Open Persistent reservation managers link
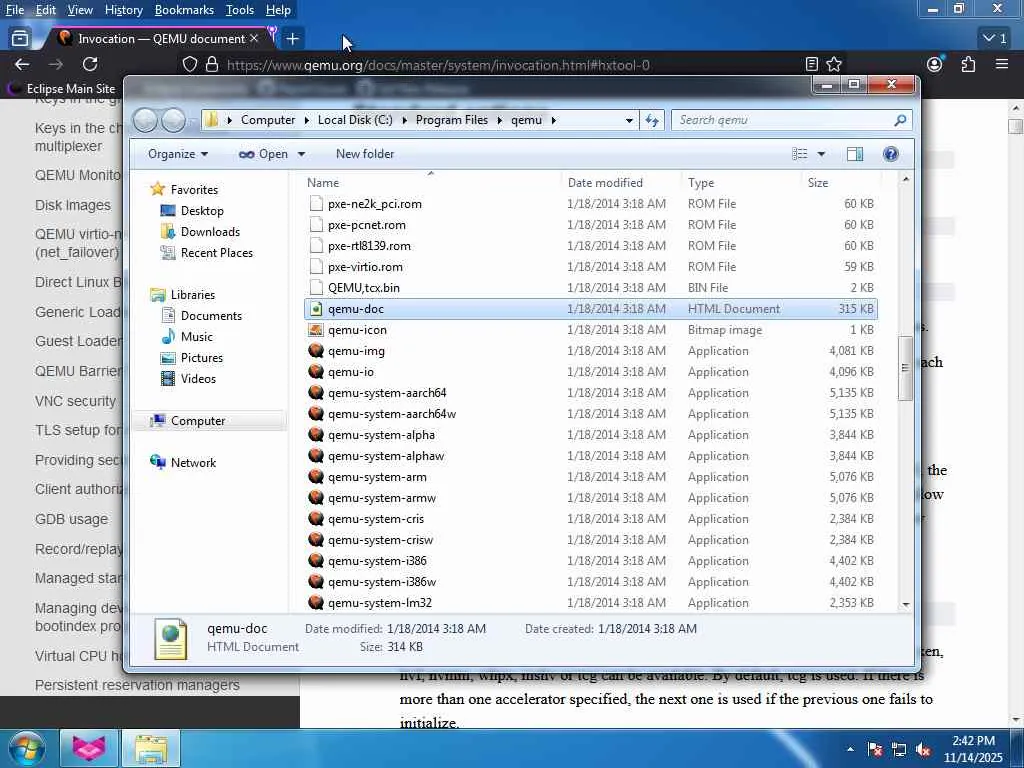The width and height of the screenshot is (1024, 768). pos(137,685)
